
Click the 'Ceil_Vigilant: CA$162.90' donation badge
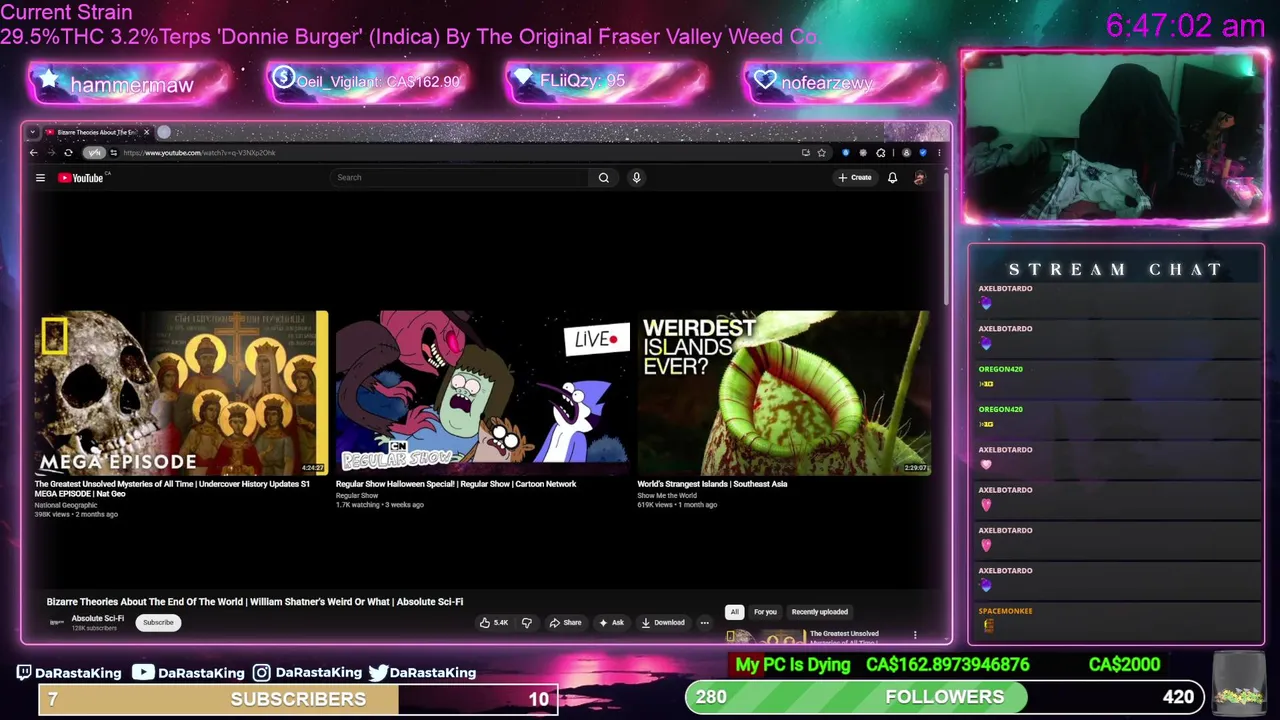tap(368, 83)
